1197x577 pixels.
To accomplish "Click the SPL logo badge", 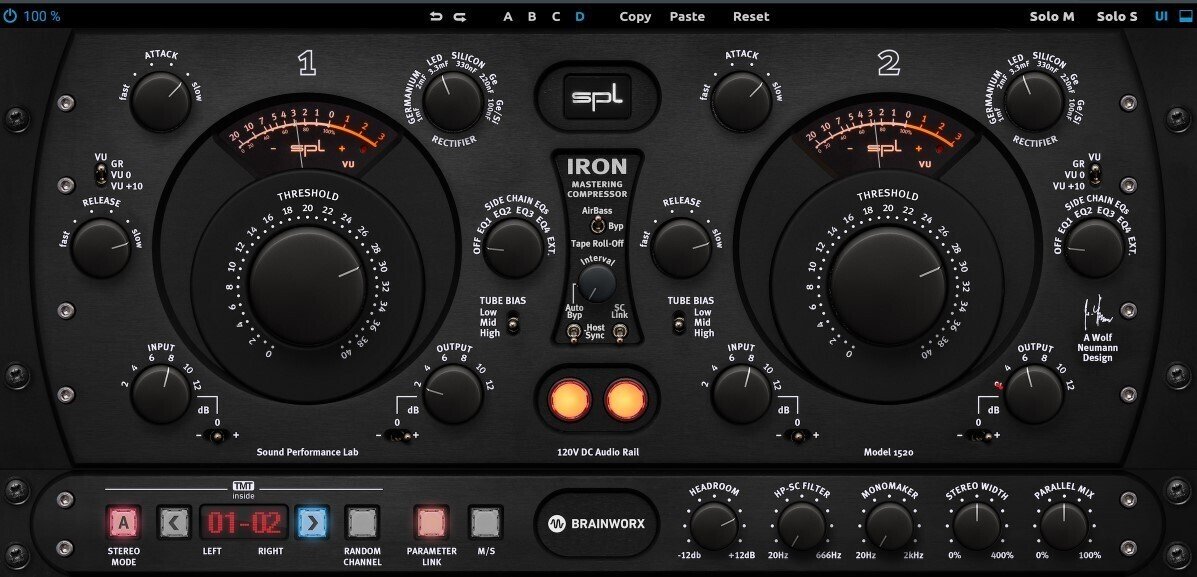I will [598, 98].
